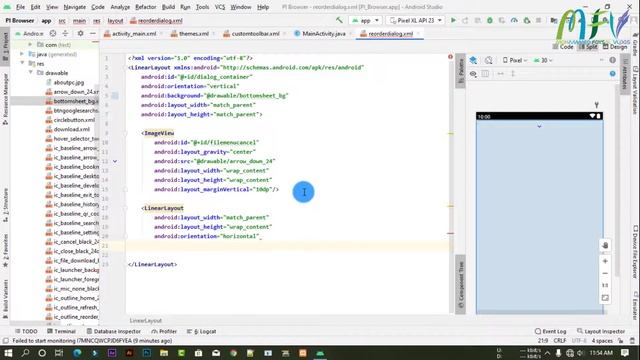Viewport: 640px width, 360px height.
Task: Open the Database Inspector tool window
Action: coord(114,331)
